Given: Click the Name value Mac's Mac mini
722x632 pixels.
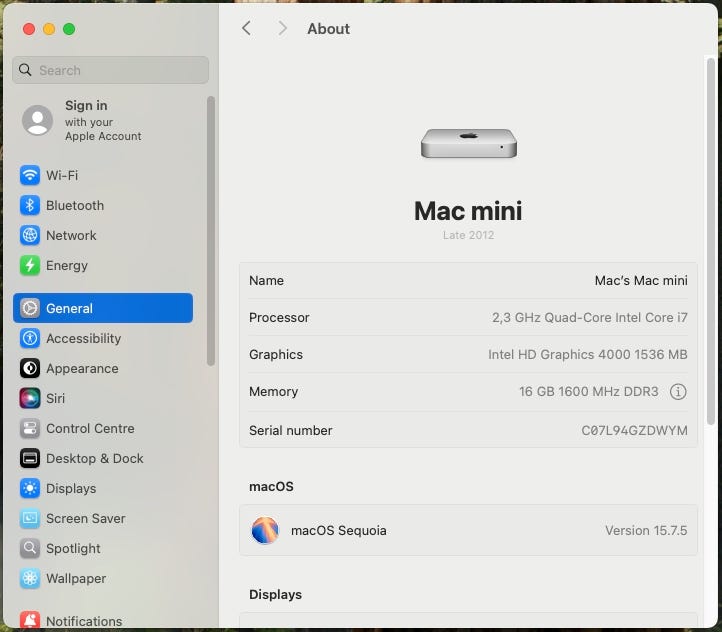Looking at the screenshot, I should tap(641, 280).
